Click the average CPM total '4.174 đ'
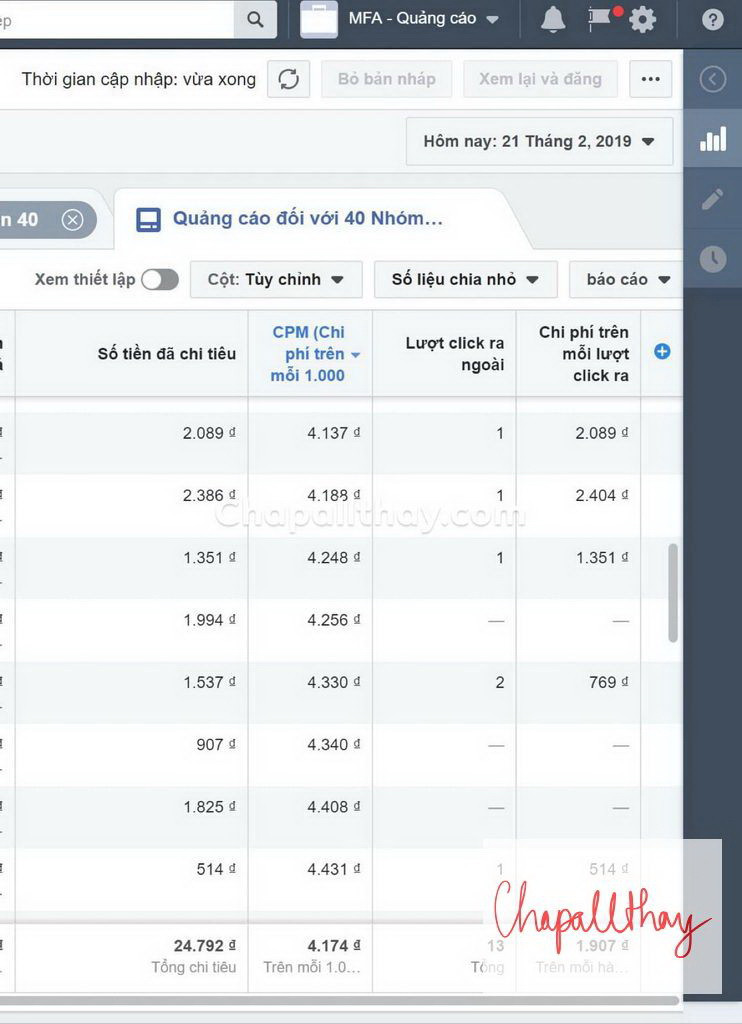The width and height of the screenshot is (742, 1024). pos(333,946)
